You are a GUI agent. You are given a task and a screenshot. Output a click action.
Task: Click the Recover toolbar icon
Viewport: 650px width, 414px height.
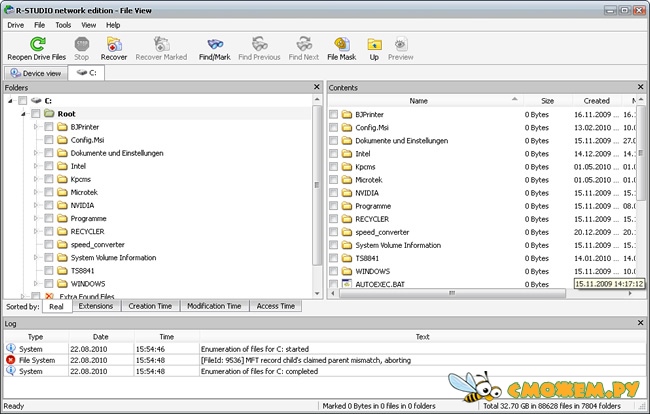pos(114,44)
